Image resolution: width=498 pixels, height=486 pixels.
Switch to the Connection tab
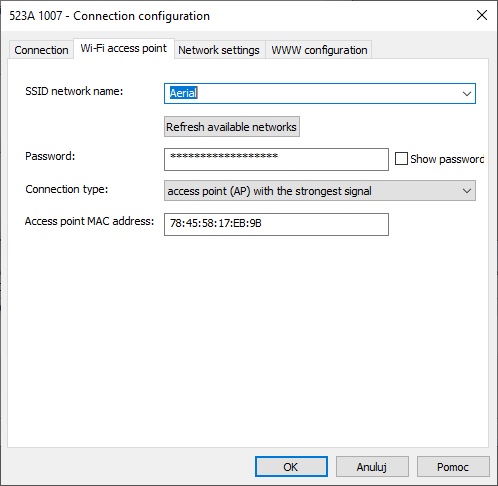coord(41,50)
